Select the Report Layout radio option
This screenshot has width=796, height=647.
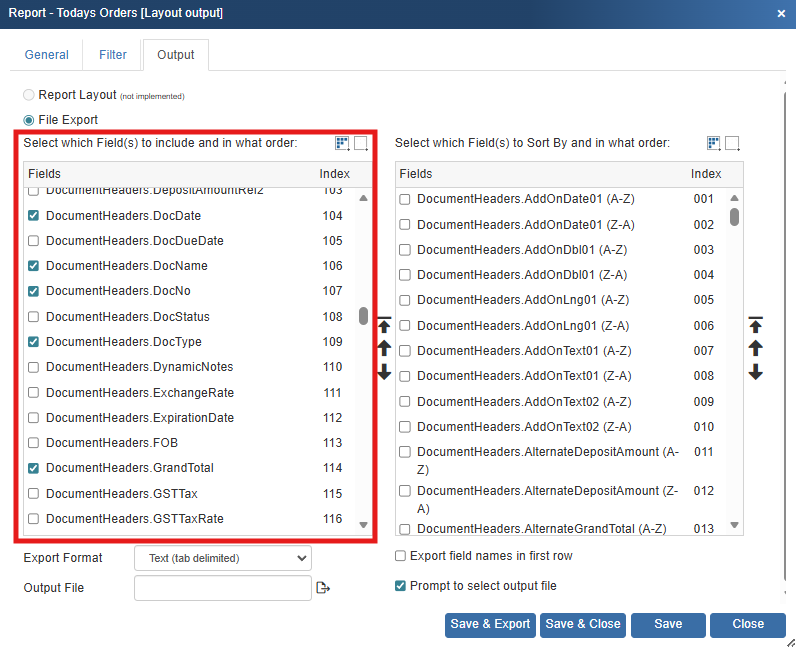[29, 95]
